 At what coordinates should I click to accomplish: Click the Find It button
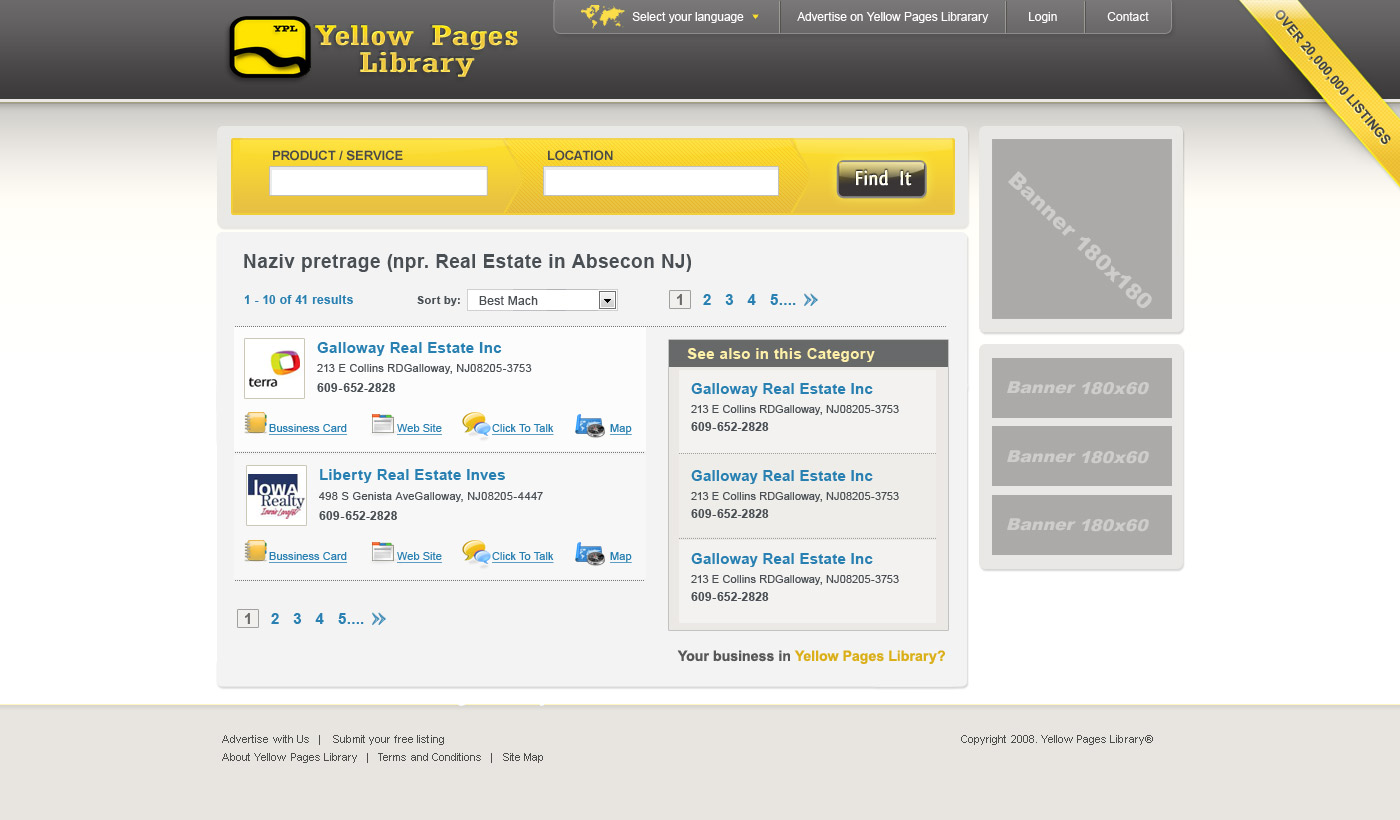[881, 179]
